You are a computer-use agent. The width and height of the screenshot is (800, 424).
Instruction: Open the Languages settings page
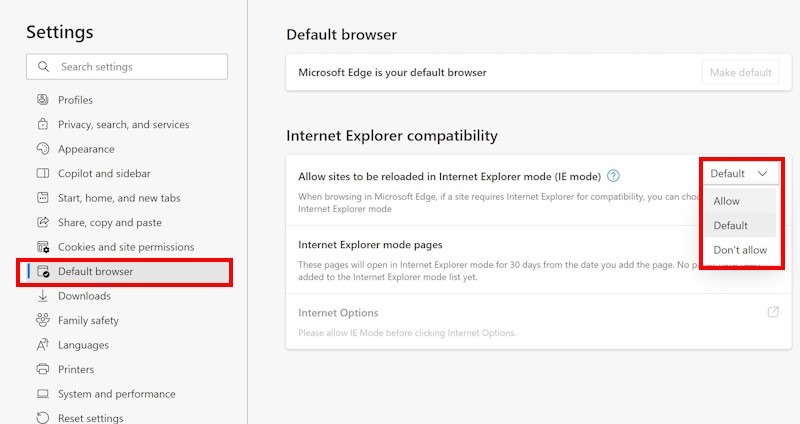coord(83,345)
